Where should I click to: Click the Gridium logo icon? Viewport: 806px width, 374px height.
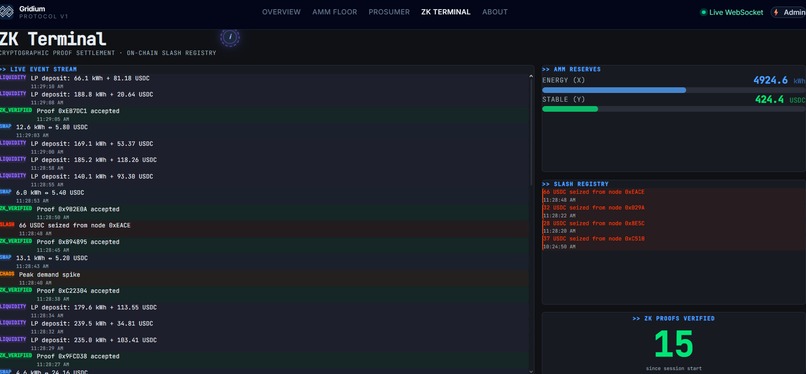tap(7, 12)
